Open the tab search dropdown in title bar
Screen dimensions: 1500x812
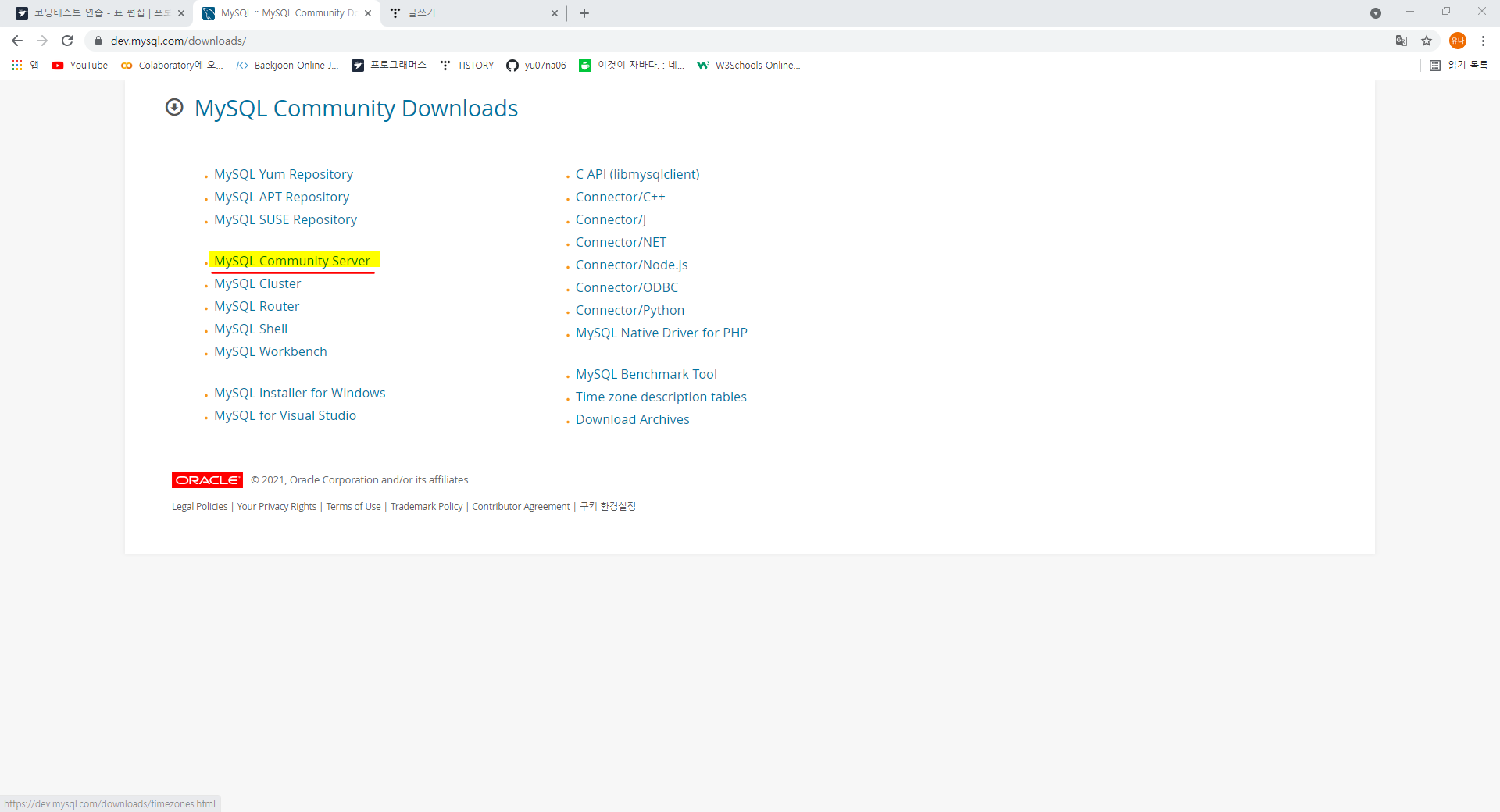(x=1376, y=13)
